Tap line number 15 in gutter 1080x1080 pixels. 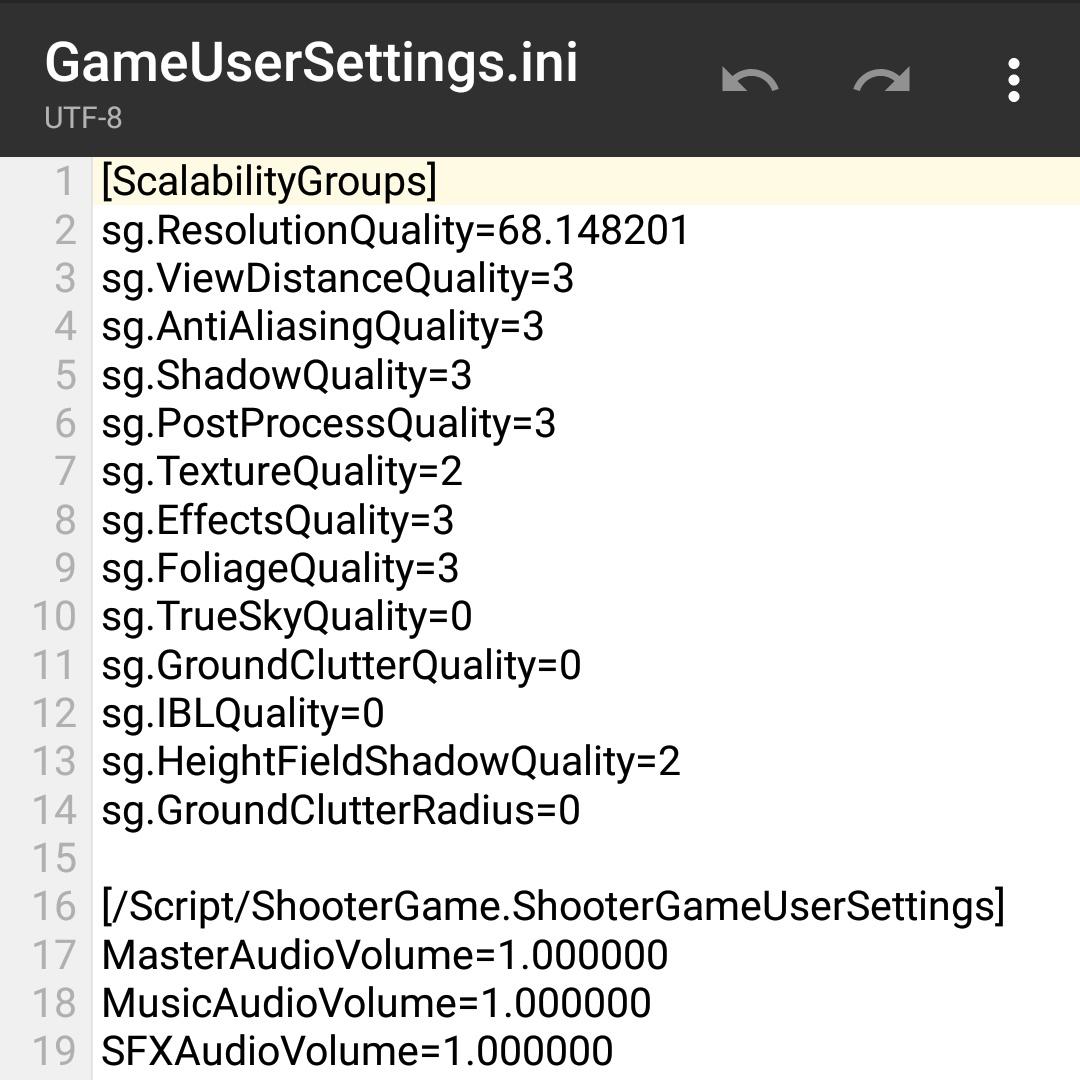coord(54,859)
